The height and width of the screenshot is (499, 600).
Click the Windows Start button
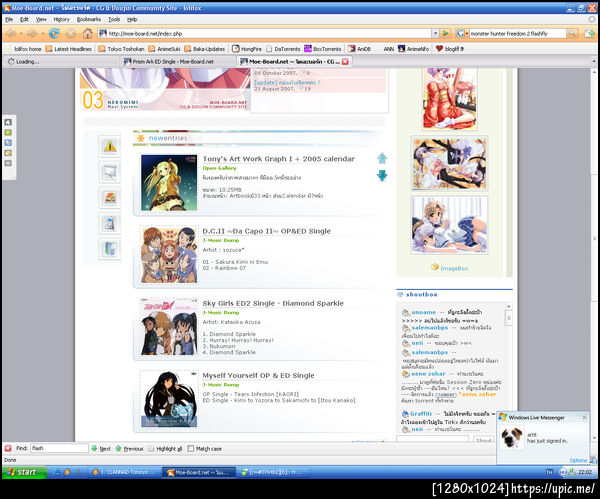(x=24, y=472)
